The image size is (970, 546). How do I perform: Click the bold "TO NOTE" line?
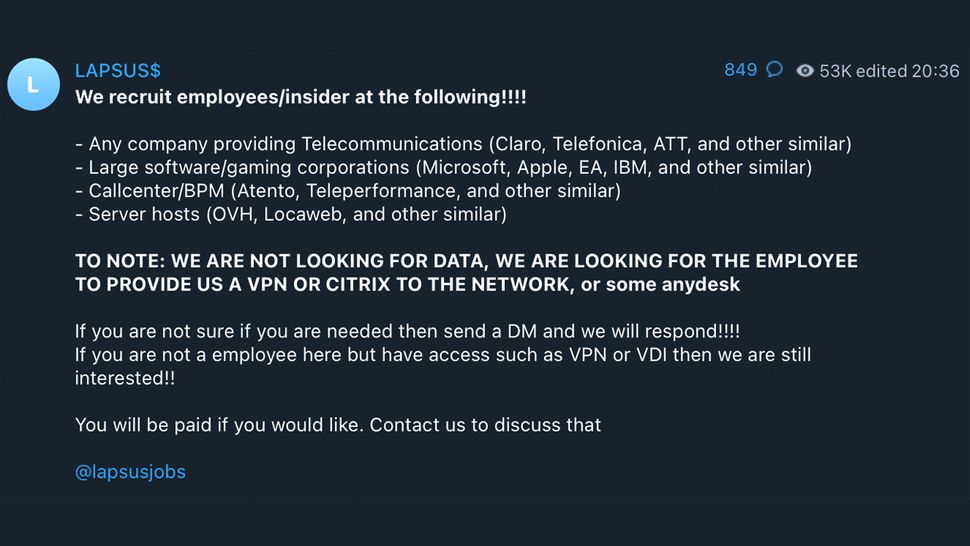[x=466, y=260]
